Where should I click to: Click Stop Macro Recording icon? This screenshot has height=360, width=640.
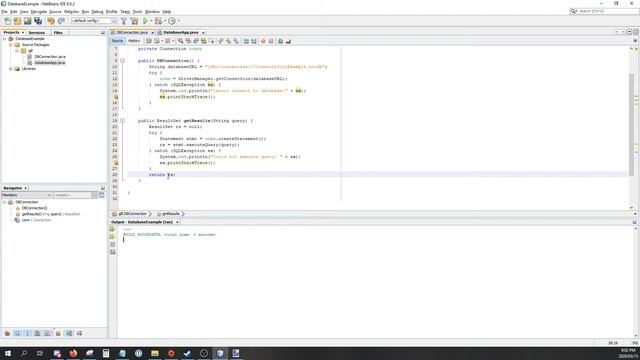click(271, 41)
